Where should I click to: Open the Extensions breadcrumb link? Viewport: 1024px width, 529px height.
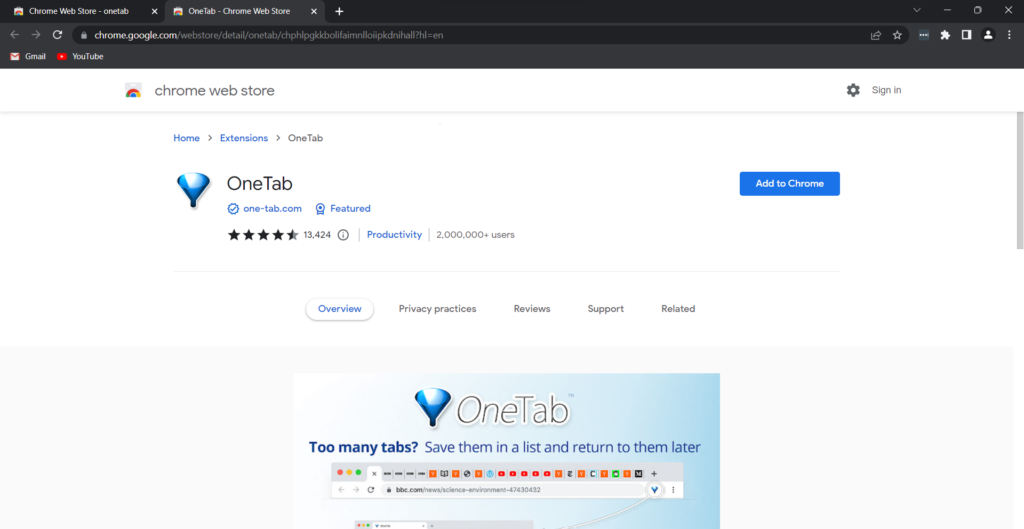(244, 138)
